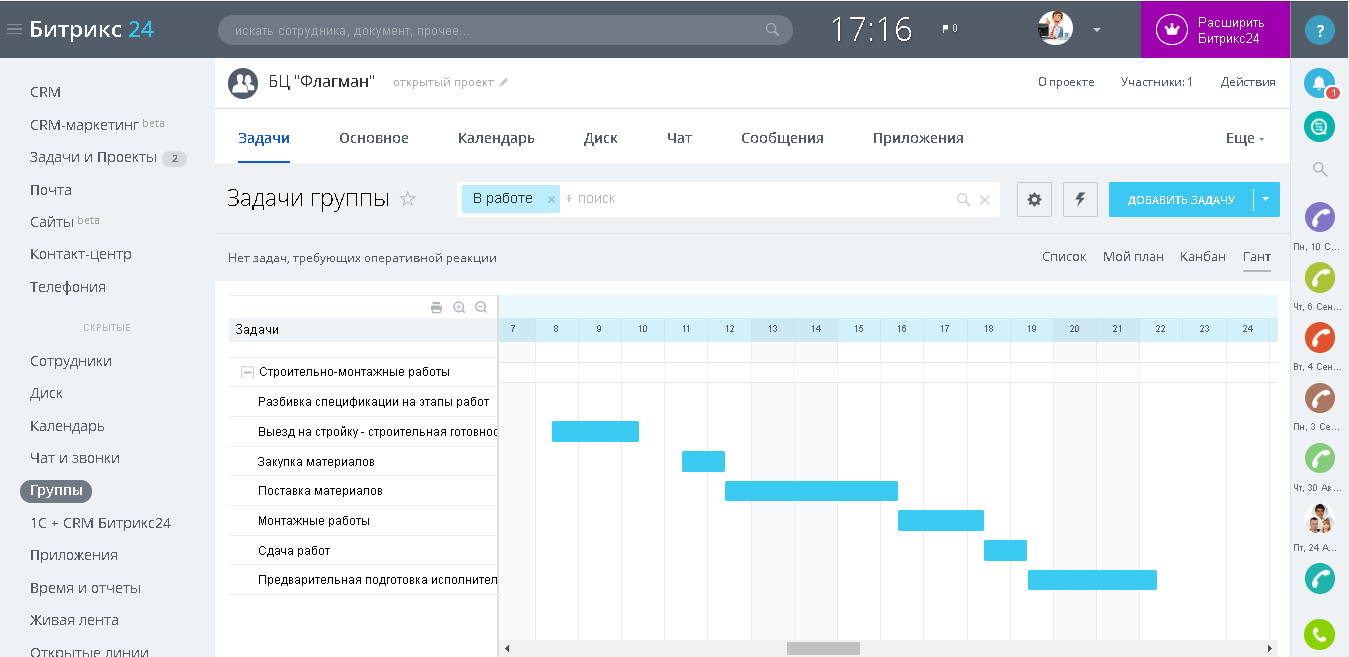Zoom out the Gantt chart

[x=481, y=308]
